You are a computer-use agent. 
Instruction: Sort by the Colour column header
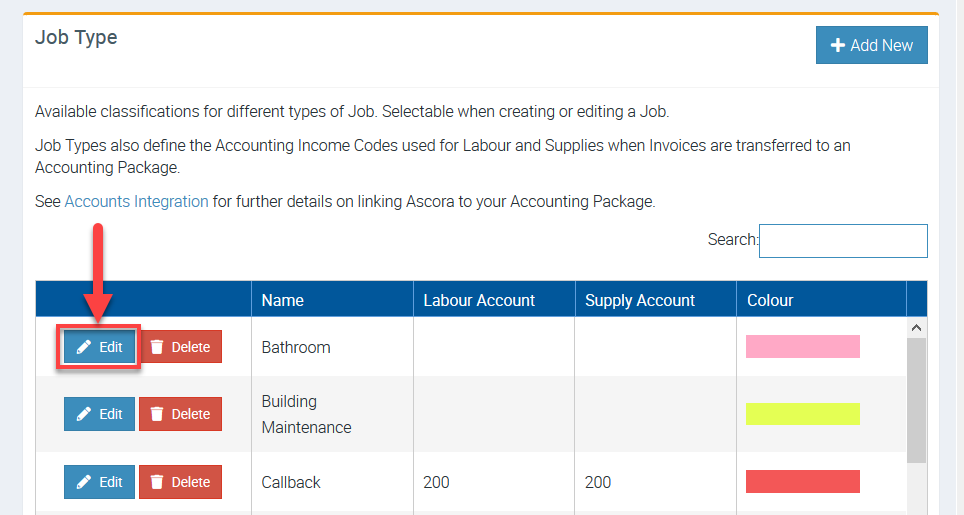(770, 300)
